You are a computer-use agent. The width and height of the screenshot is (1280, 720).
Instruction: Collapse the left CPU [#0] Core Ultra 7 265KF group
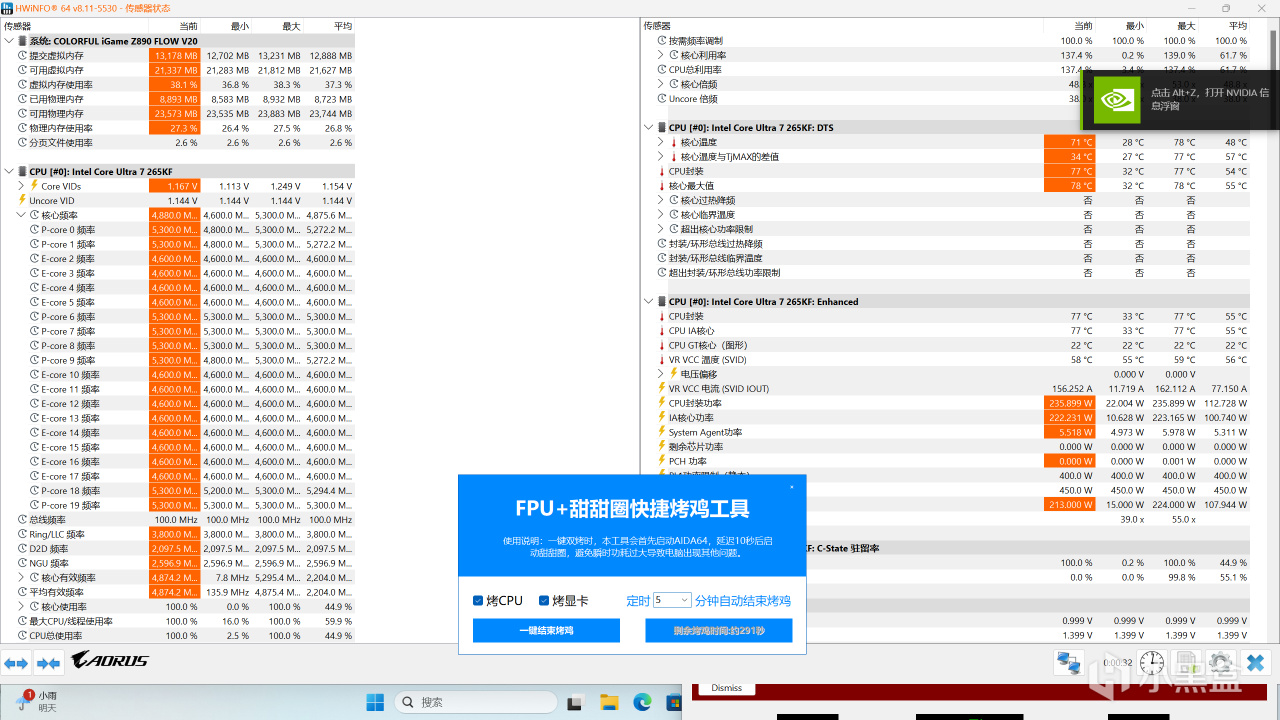click(9, 172)
